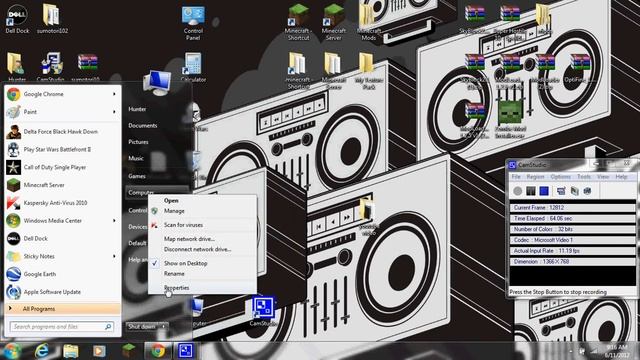Open Documents from Start menu right pane
The image size is (640, 360).
pyautogui.click(x=142, y=125)
